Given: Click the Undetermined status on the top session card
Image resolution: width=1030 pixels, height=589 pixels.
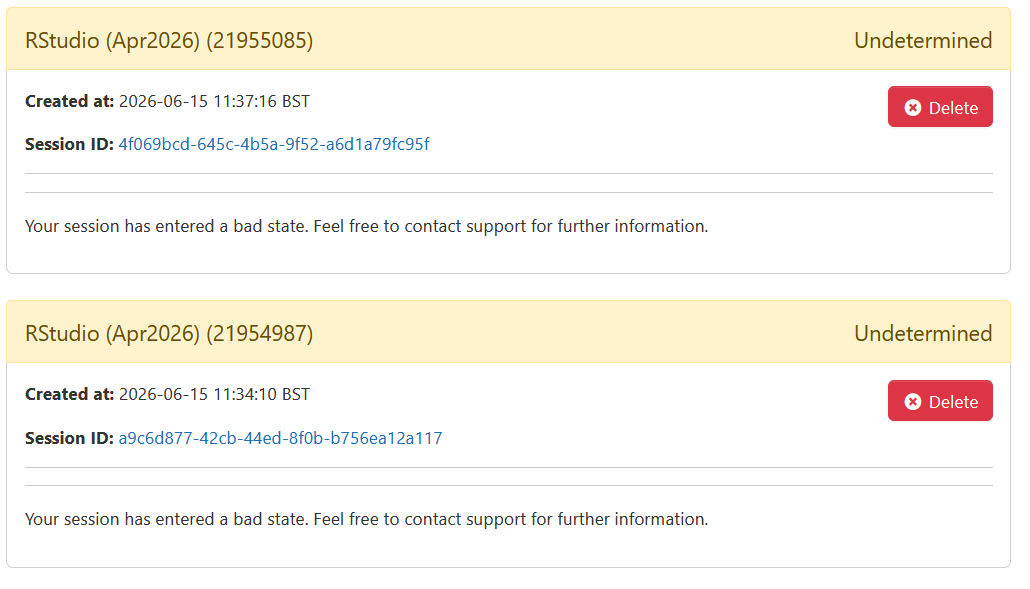Looking at the screenshot, I should pos(923,41).
